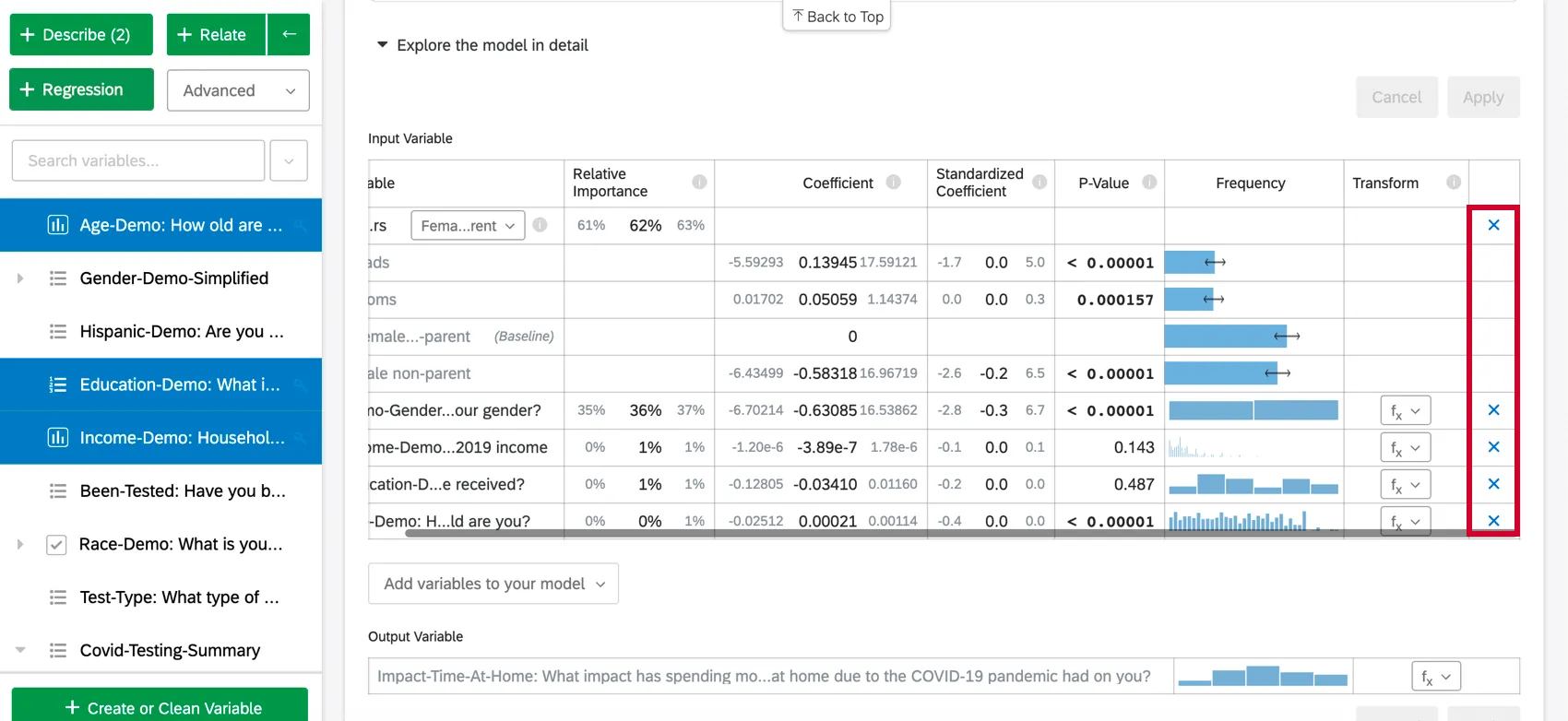Click the info icon beside Relative Importance

tap(699, 183)
